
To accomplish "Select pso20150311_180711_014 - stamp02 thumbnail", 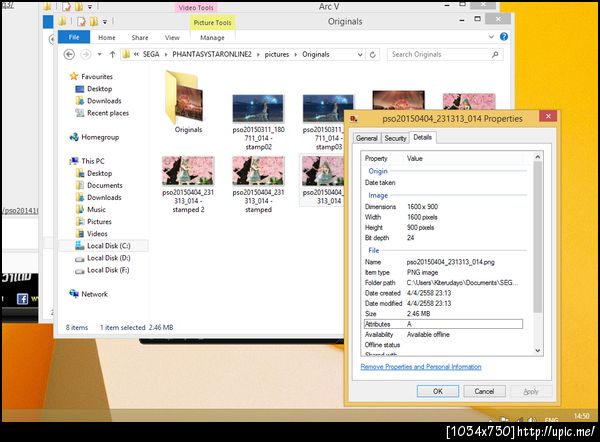I will pos(258,109).
